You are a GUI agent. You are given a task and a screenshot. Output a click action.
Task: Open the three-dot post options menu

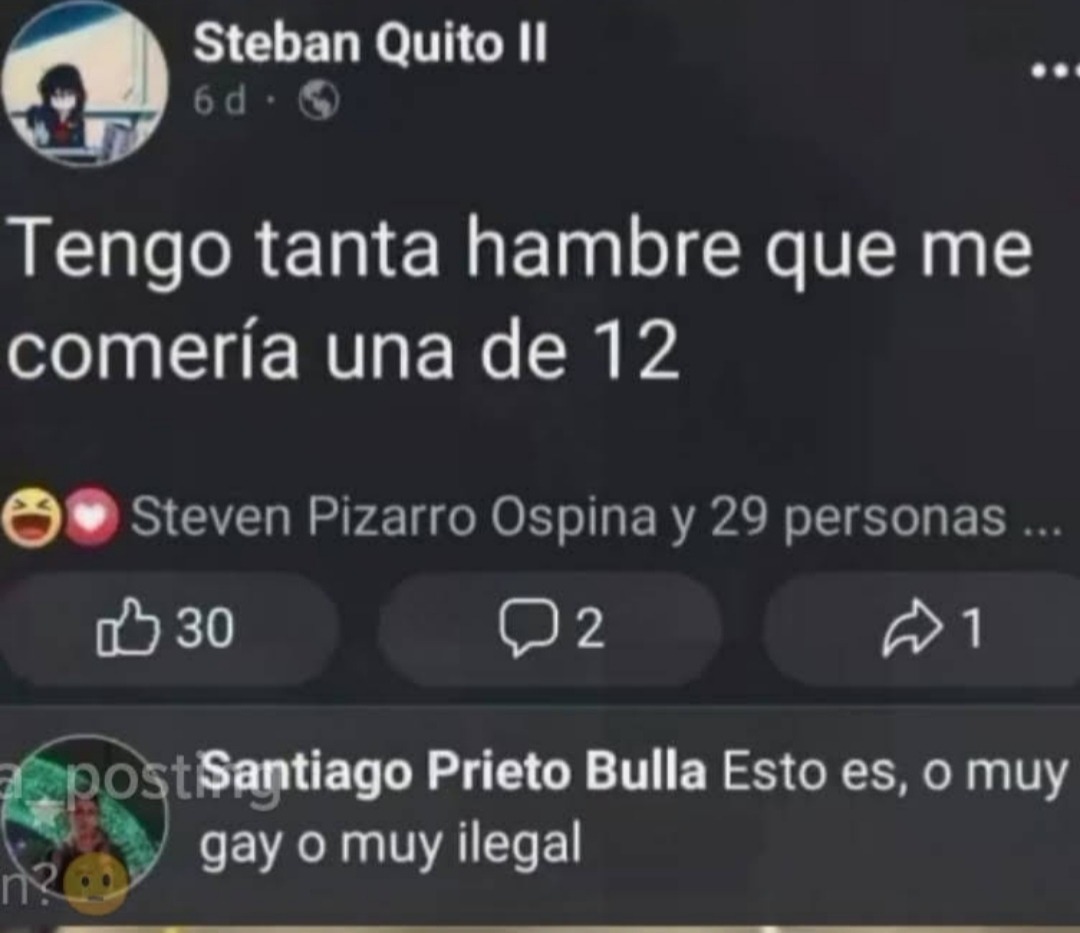click(x=1055, y=70)
